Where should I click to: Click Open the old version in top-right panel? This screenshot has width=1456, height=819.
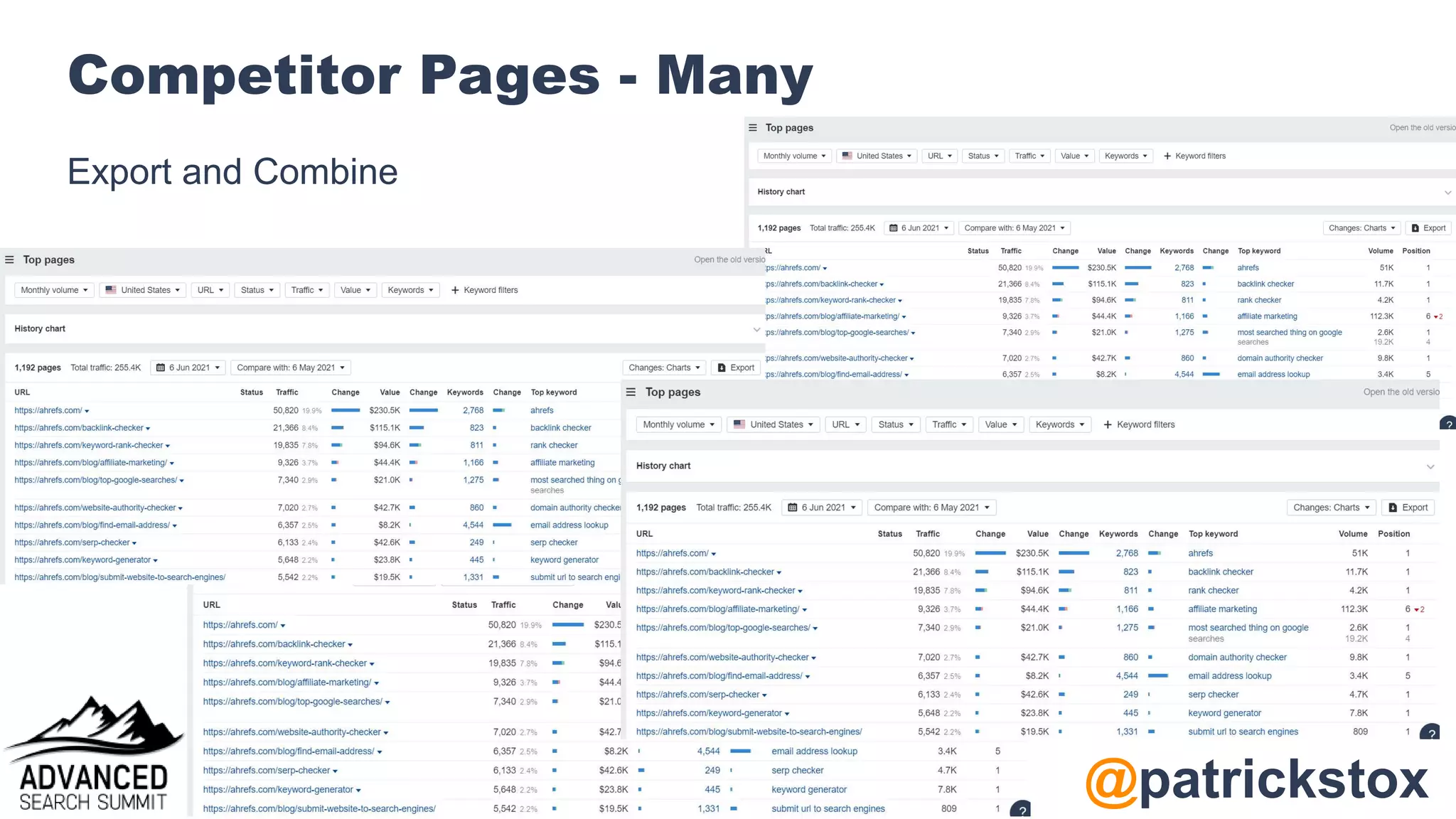(1423, 128)
